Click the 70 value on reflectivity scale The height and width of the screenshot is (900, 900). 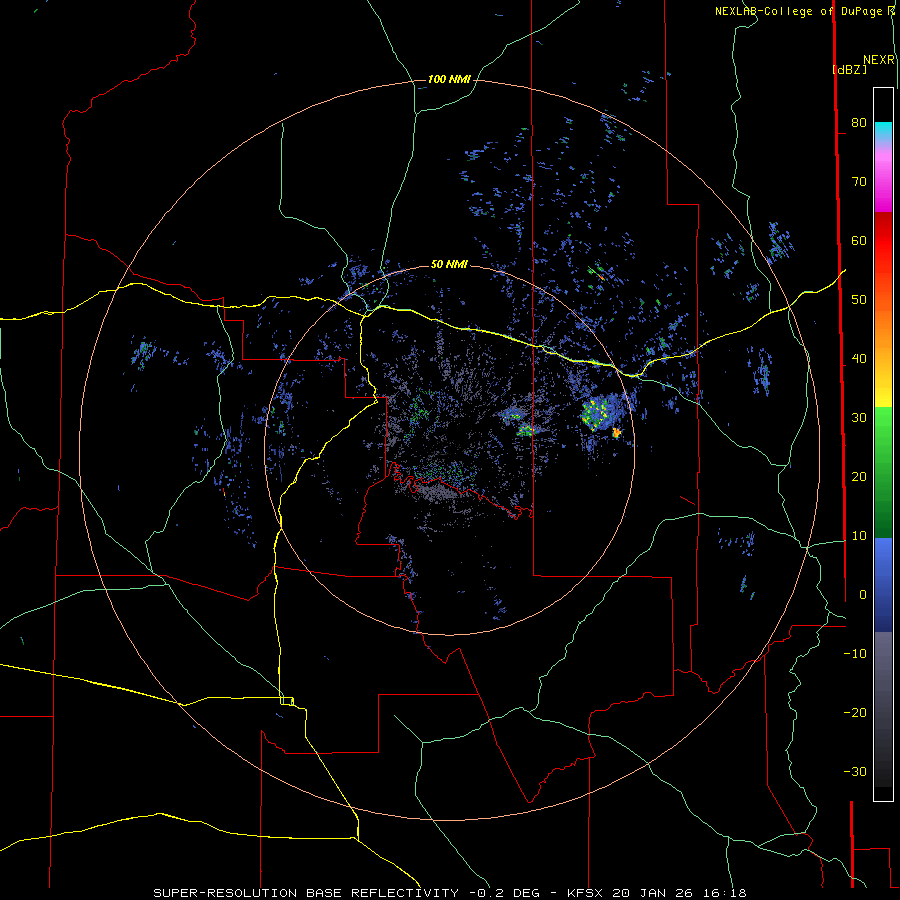(859, 181)
